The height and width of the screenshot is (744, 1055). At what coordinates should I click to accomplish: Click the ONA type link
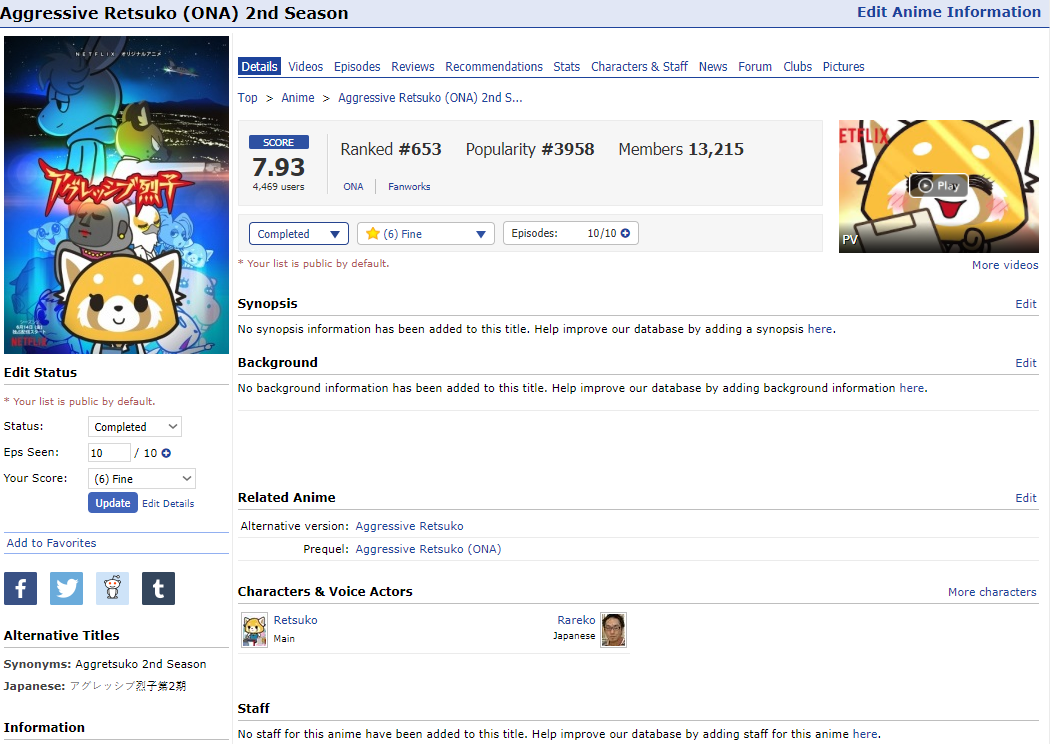(353, 186)
